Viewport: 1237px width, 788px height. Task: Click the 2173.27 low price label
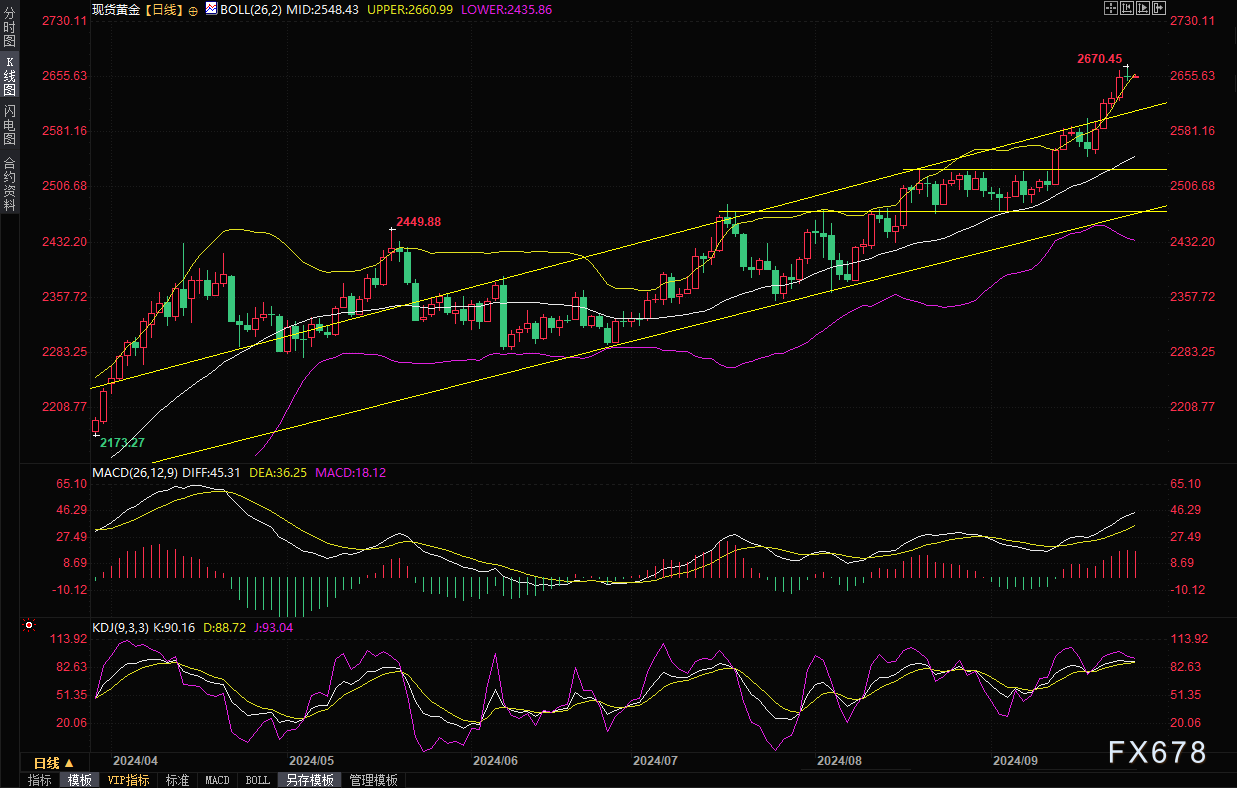tap(122, 442)
